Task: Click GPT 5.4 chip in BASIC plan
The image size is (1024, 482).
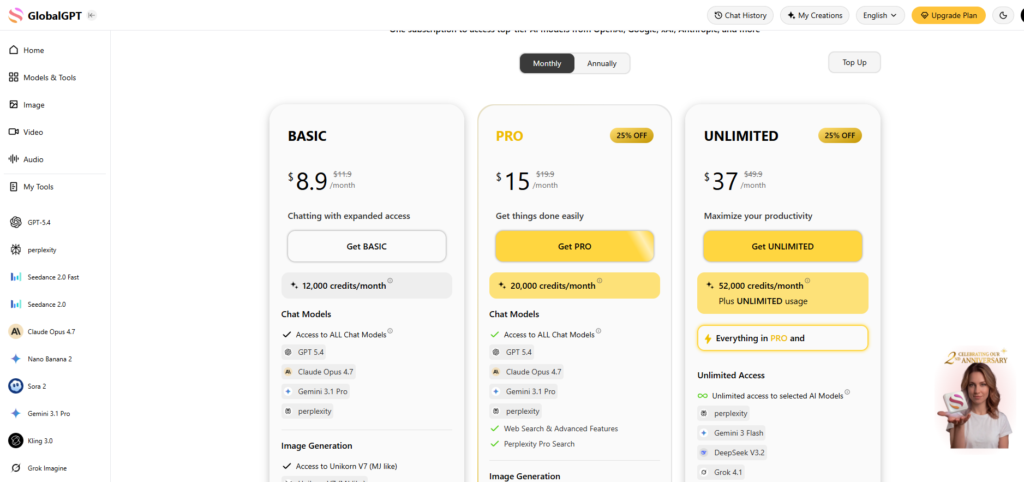Action: click(304, 352)
